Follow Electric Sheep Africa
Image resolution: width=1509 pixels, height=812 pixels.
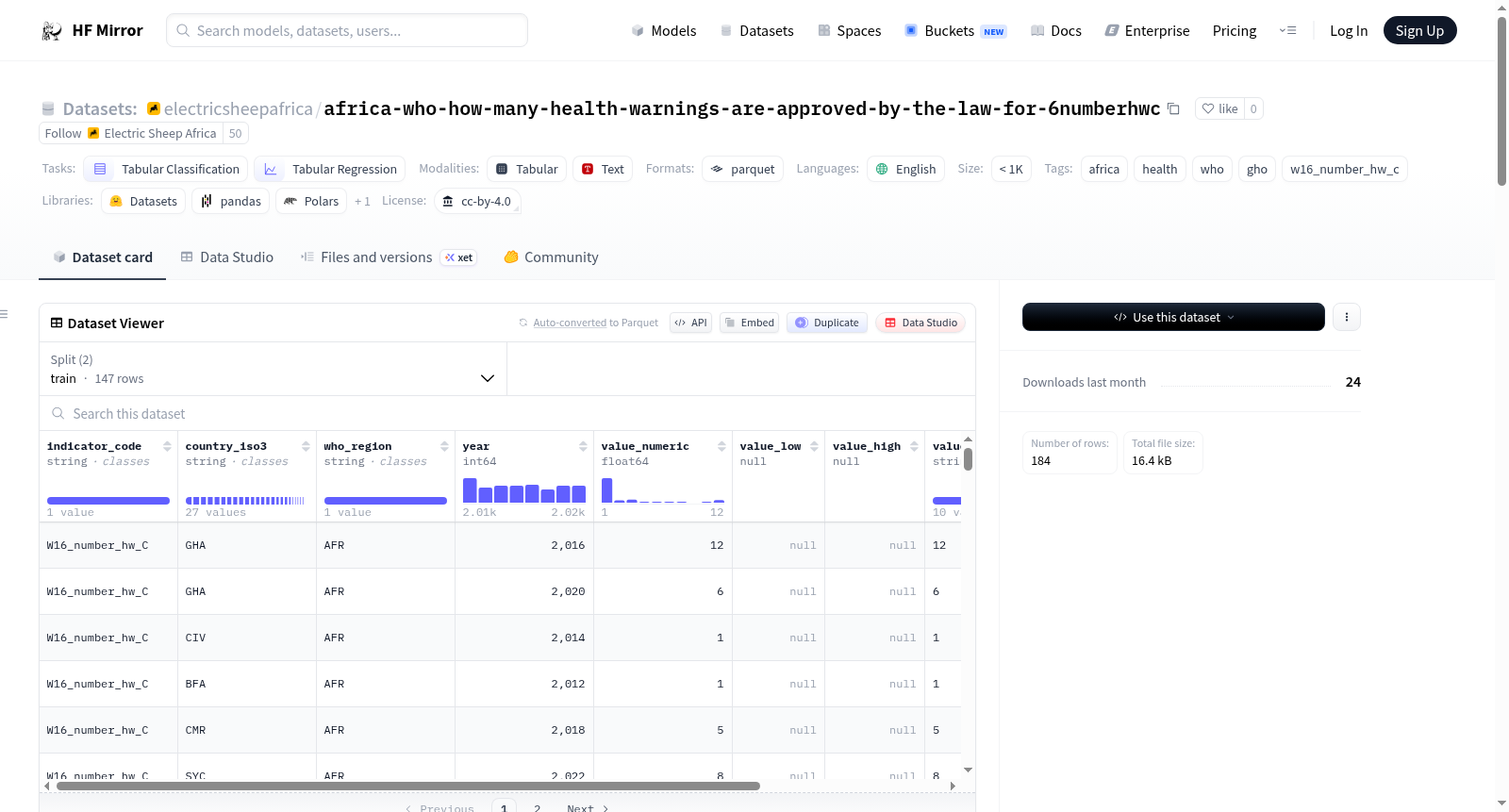[x=63, y=133]
